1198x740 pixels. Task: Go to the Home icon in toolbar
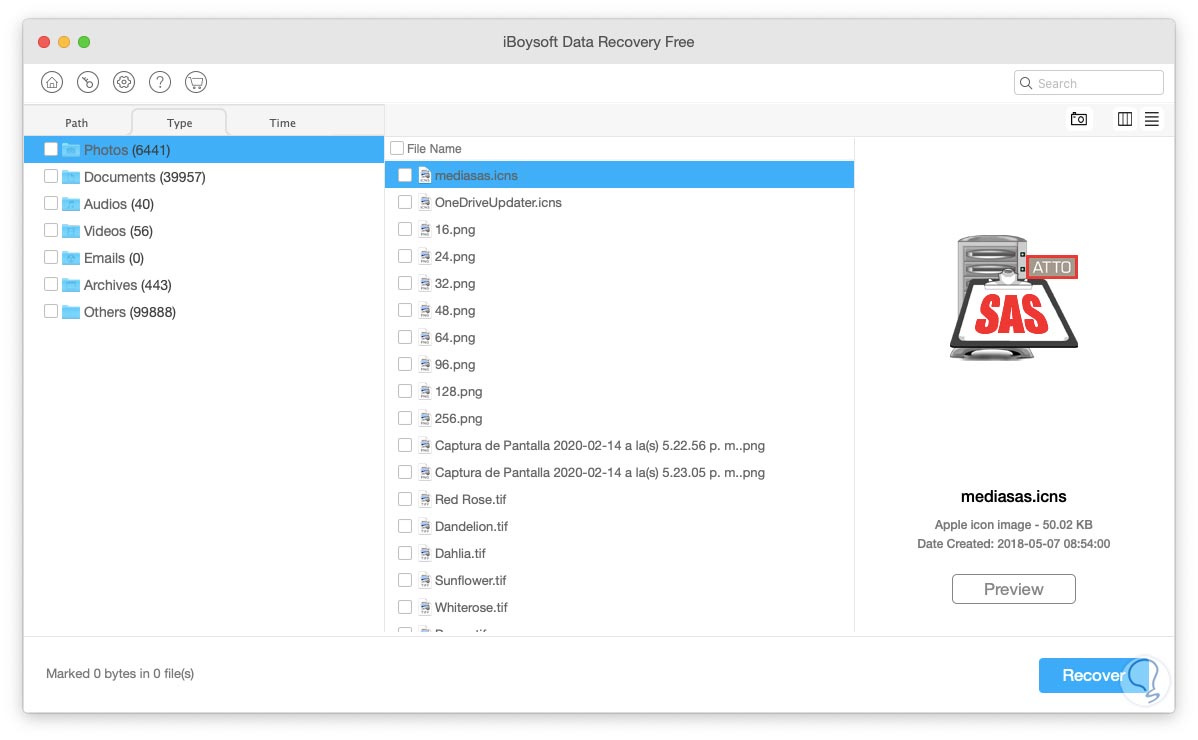pos(52,82)
